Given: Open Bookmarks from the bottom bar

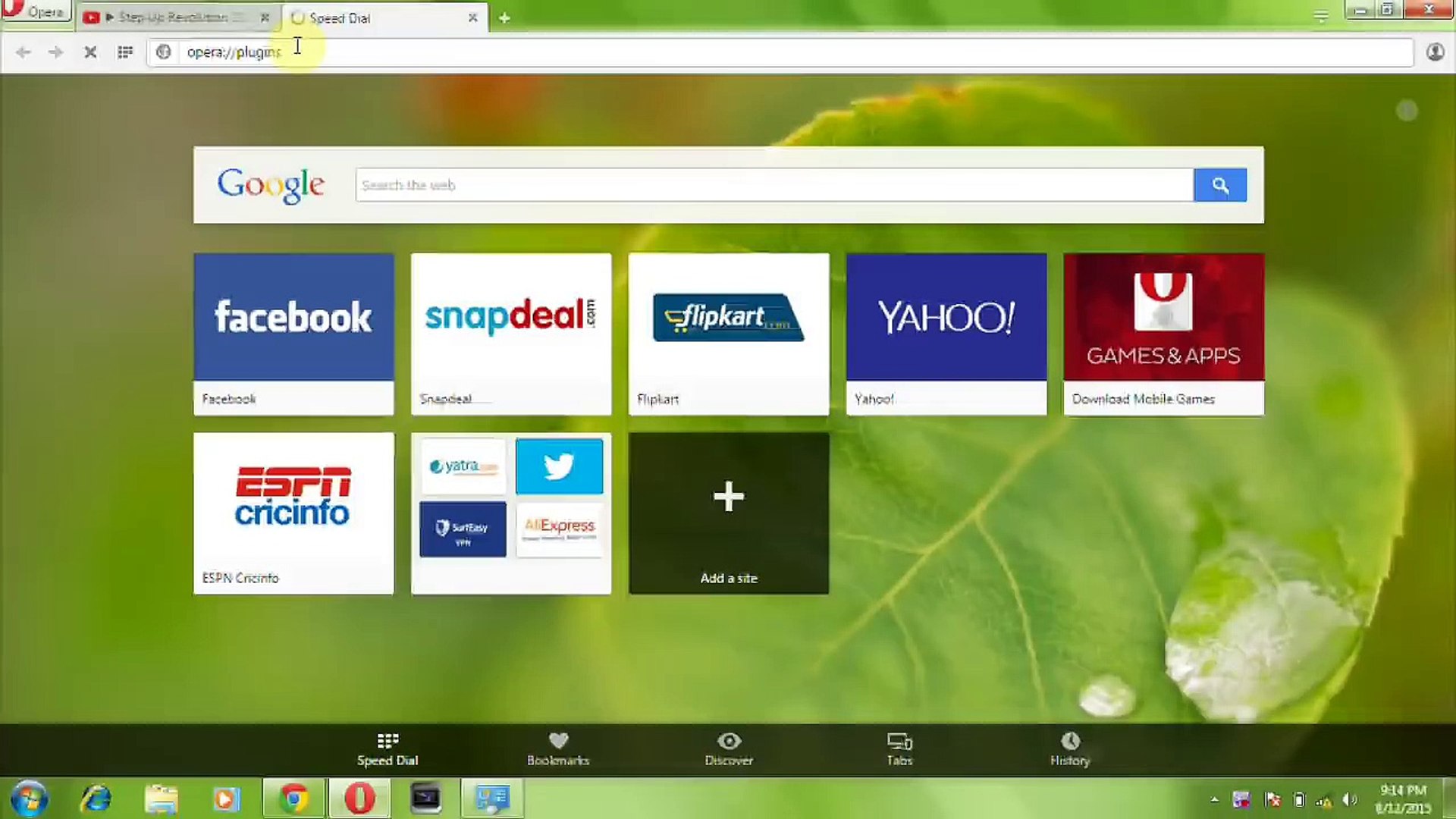Looking at the screenshot, I should point(558,748).
